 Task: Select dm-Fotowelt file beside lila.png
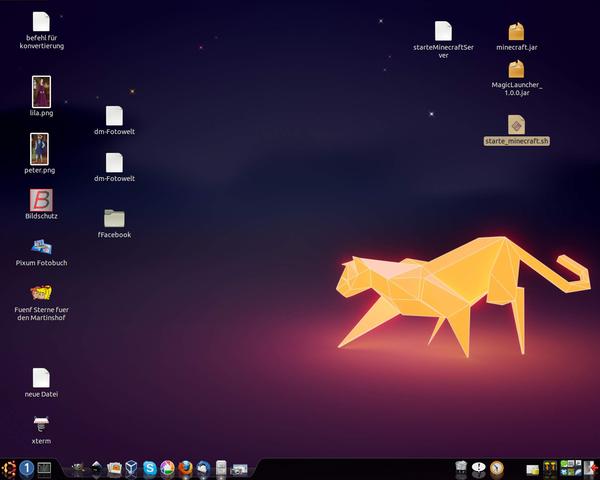click(x=114, y=116)
